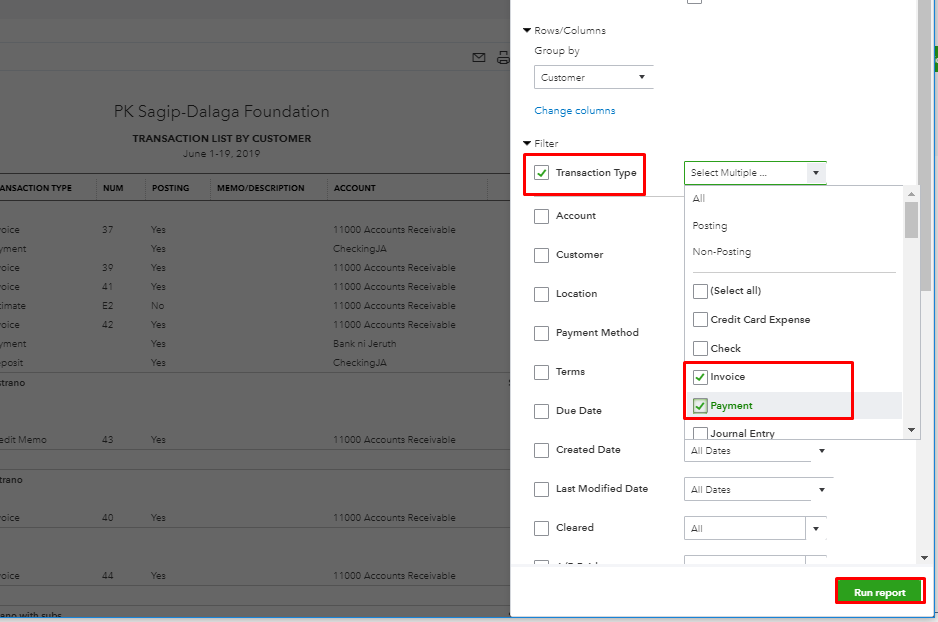
Task: Choose Non-Posting from the dropdown list
Action: [x=721, y=252]
